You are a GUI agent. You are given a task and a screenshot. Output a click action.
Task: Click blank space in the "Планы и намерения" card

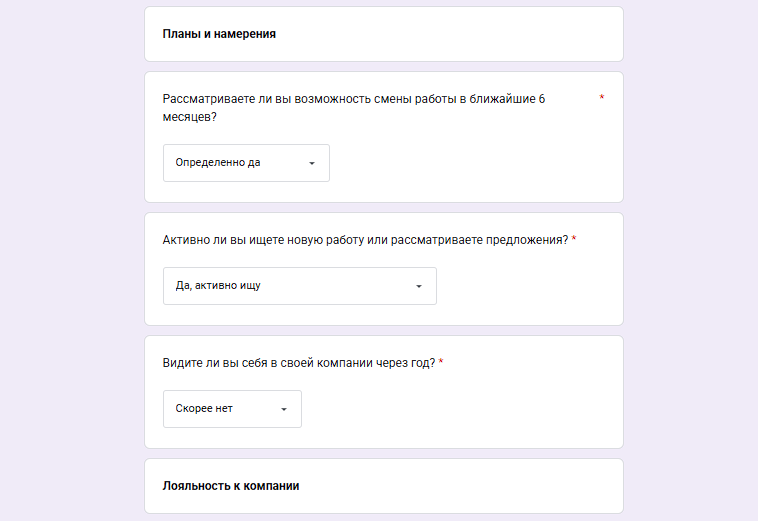tap(450, 34)
